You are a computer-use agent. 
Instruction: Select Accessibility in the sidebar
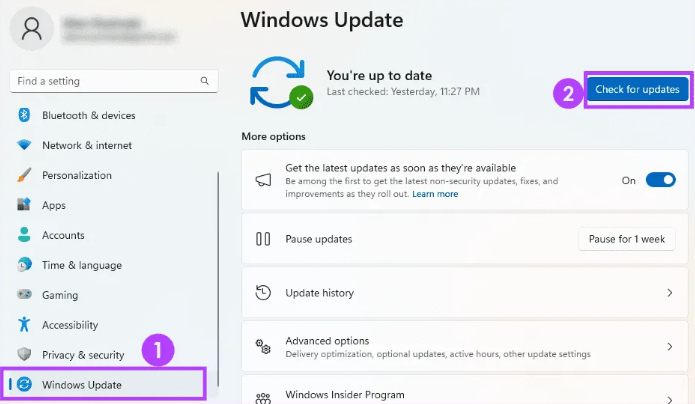click(114, 325)
